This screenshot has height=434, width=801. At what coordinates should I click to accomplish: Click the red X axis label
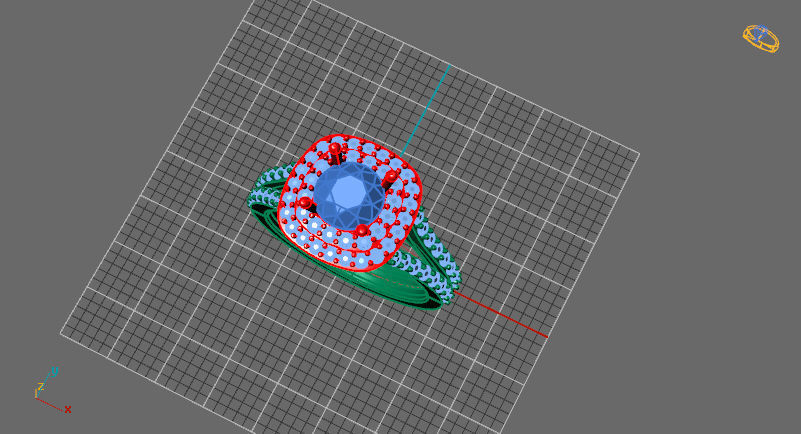coord(67,409)
